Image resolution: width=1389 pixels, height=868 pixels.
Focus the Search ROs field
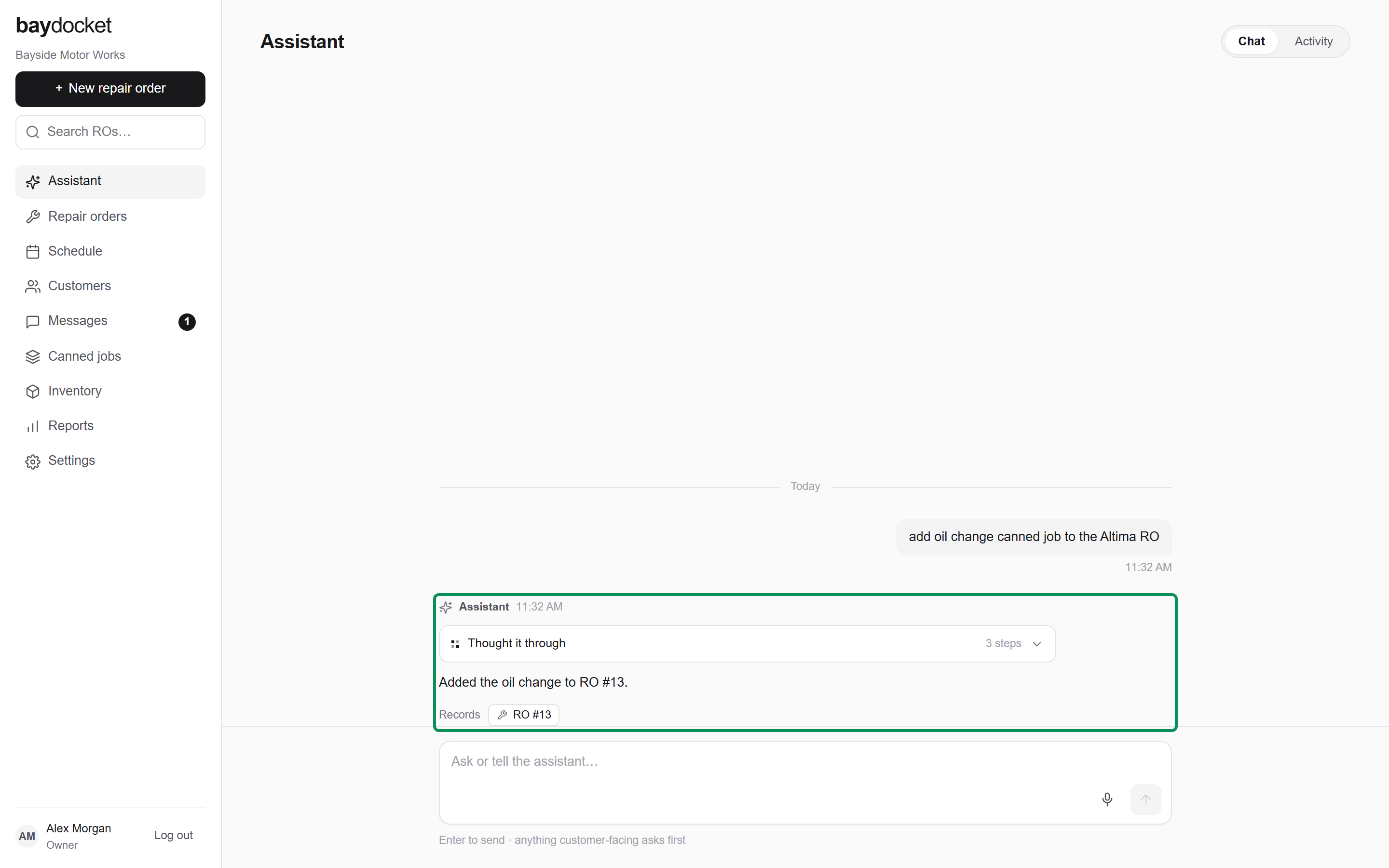(110, 132)
